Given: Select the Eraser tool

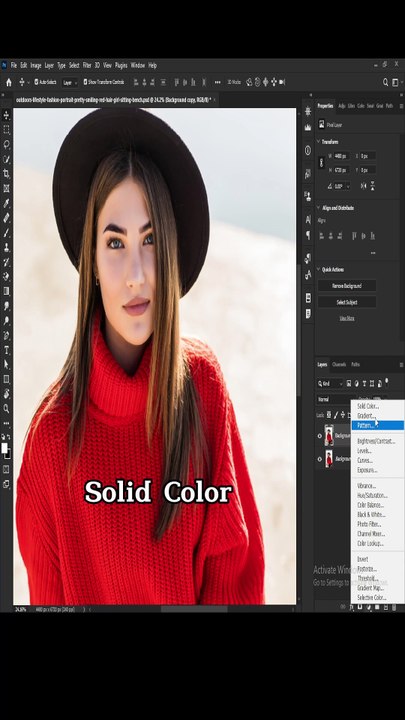Looking at the screenshot, I should [6, 276].
